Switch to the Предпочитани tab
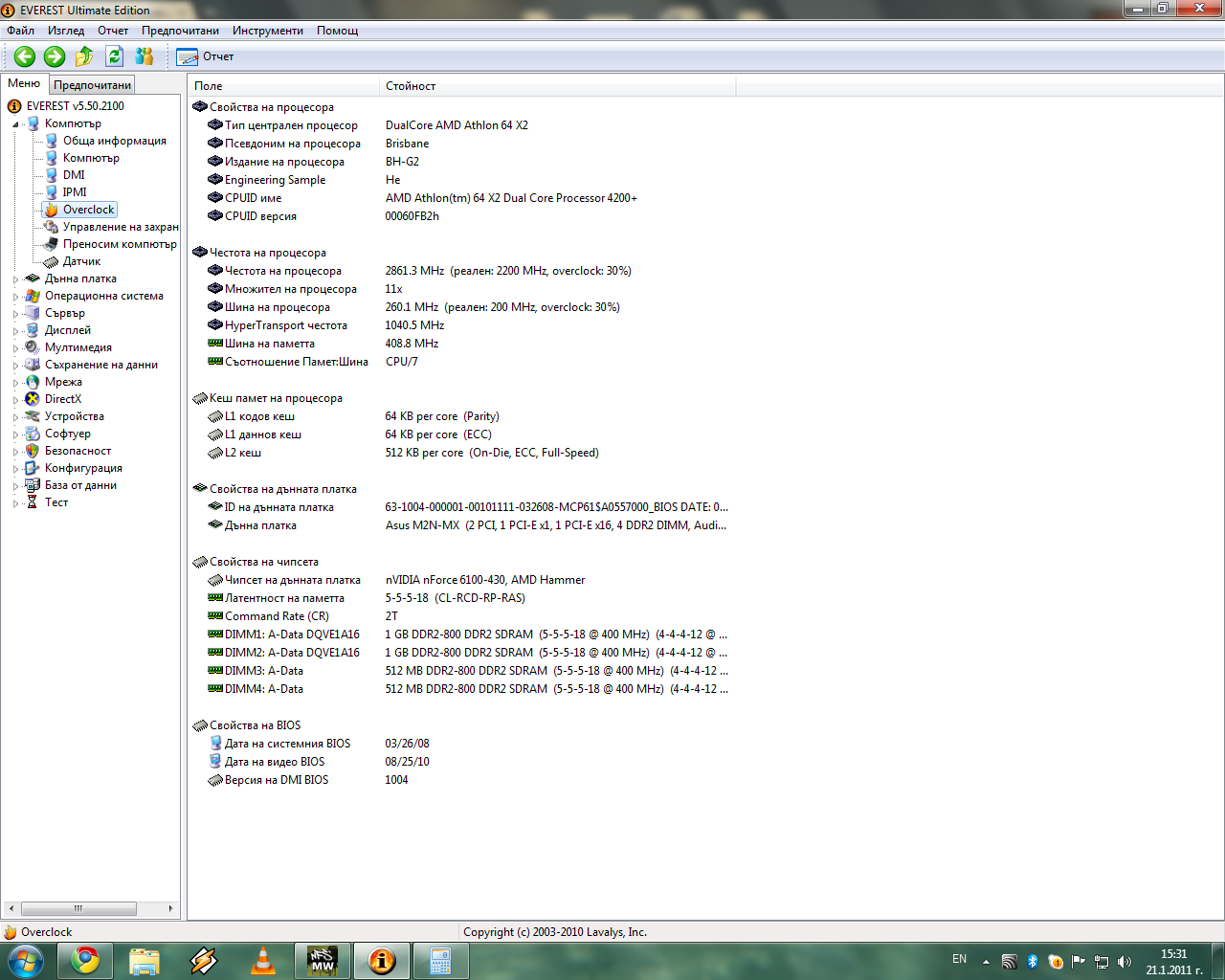The width and height of the screenshot is (1225, 980). tap(92, 85)
